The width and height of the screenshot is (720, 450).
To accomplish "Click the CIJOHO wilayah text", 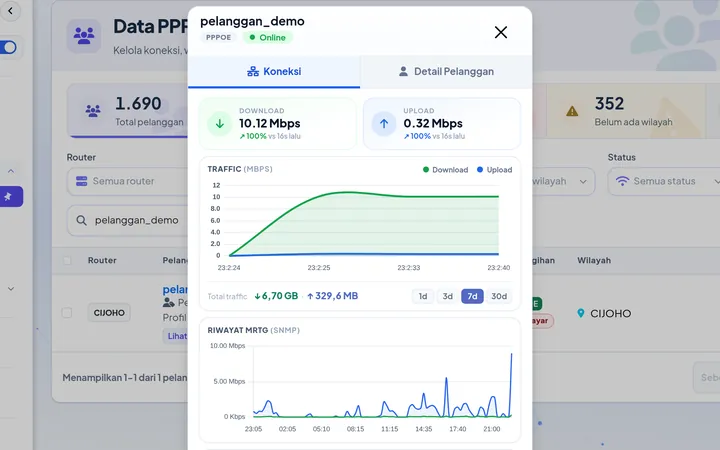I will (610, 314).
